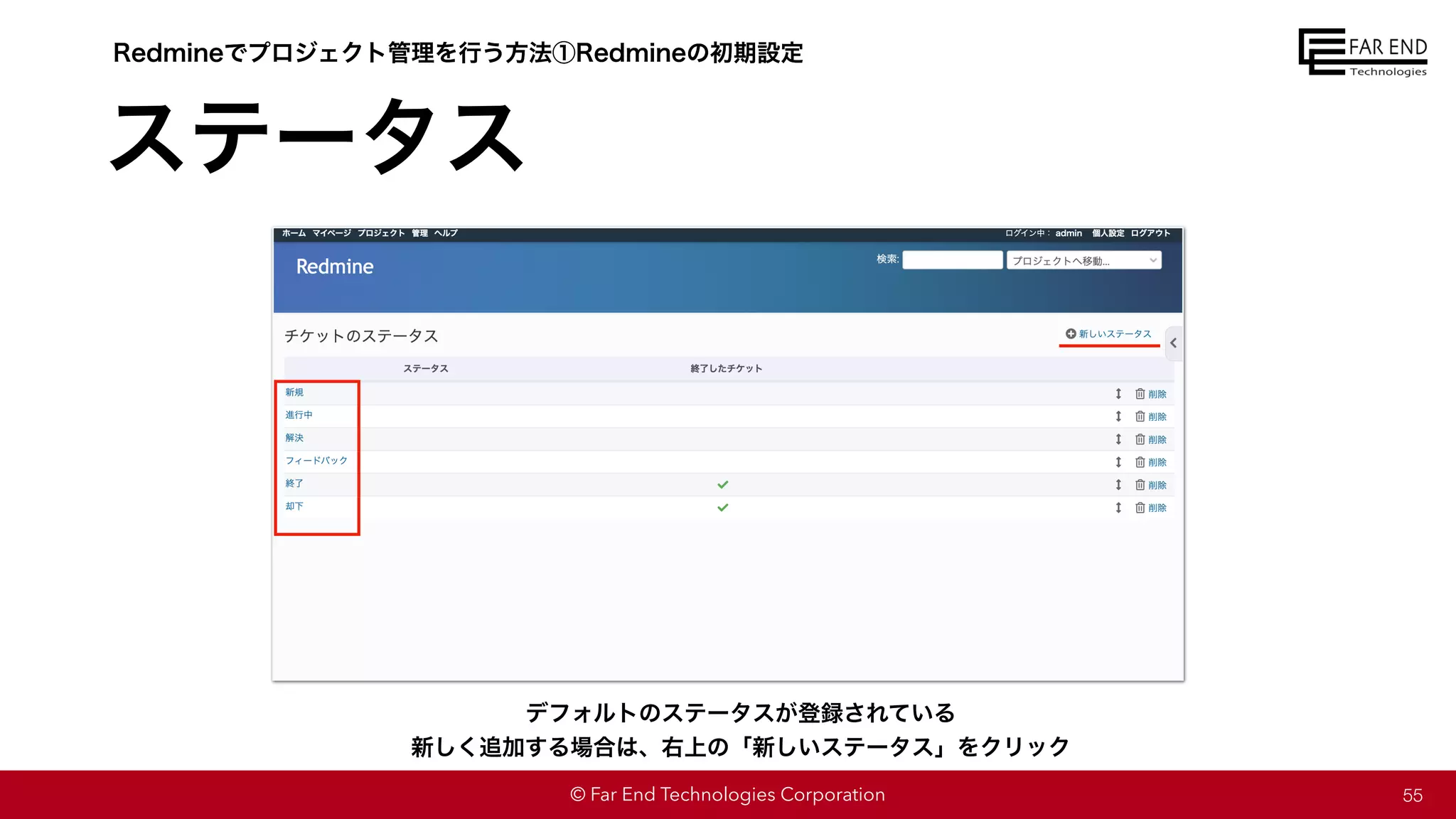Click the reorder handle for 終了 row

[1118, 485]
